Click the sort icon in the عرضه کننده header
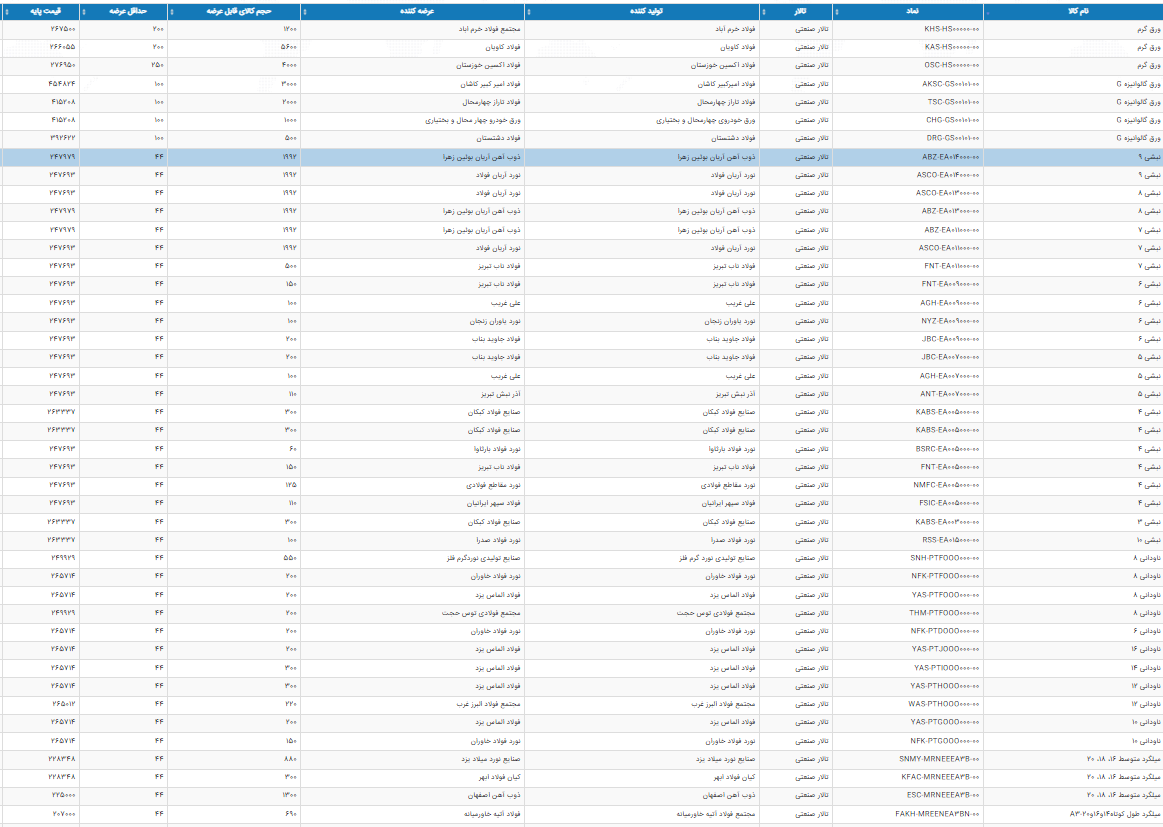The height and width of the screenshot is (827, 1163). pyautogui.click(x=305, y=12)
